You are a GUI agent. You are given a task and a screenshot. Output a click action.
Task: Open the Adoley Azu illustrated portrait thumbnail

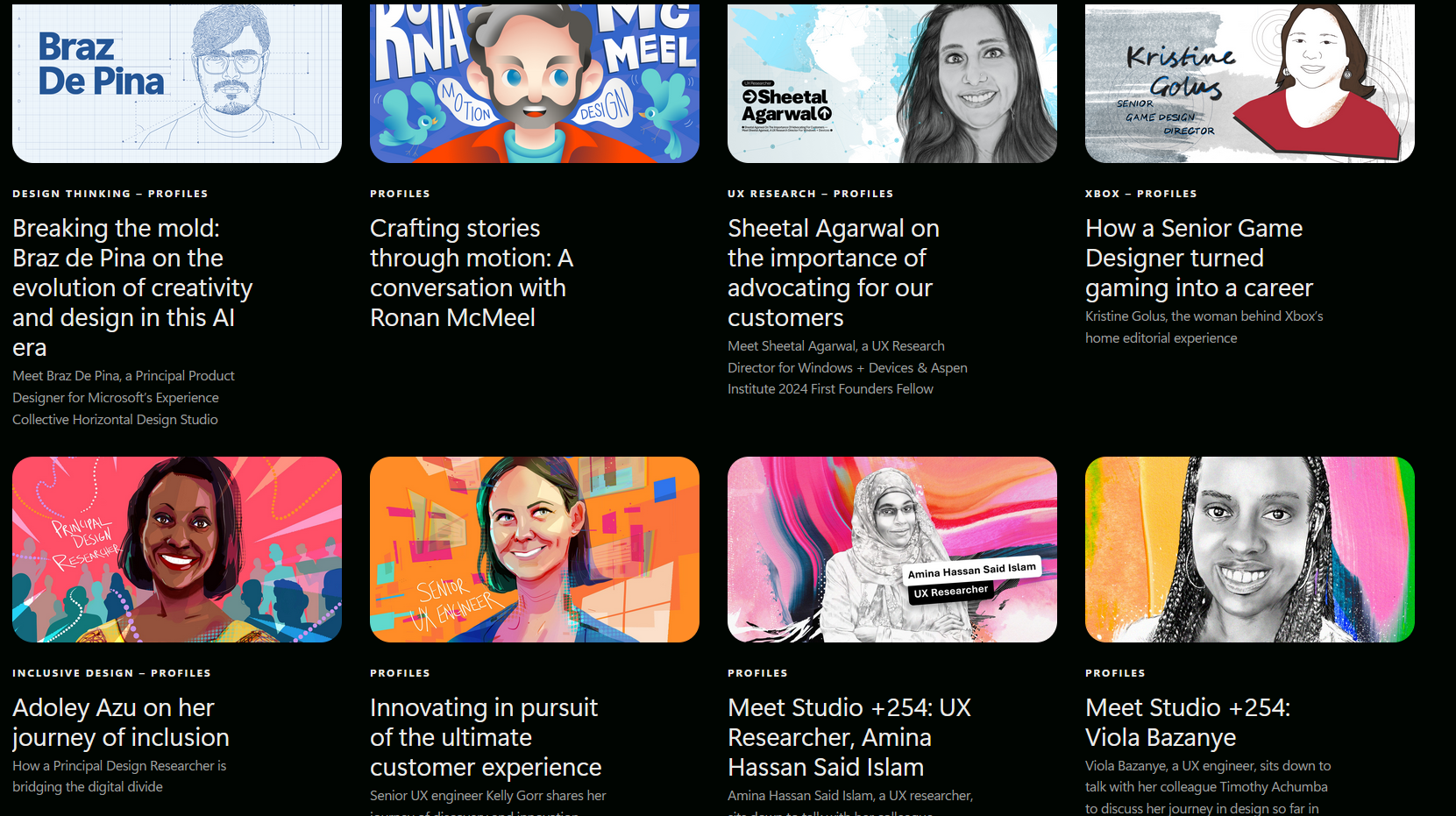(x=177, y=550)
